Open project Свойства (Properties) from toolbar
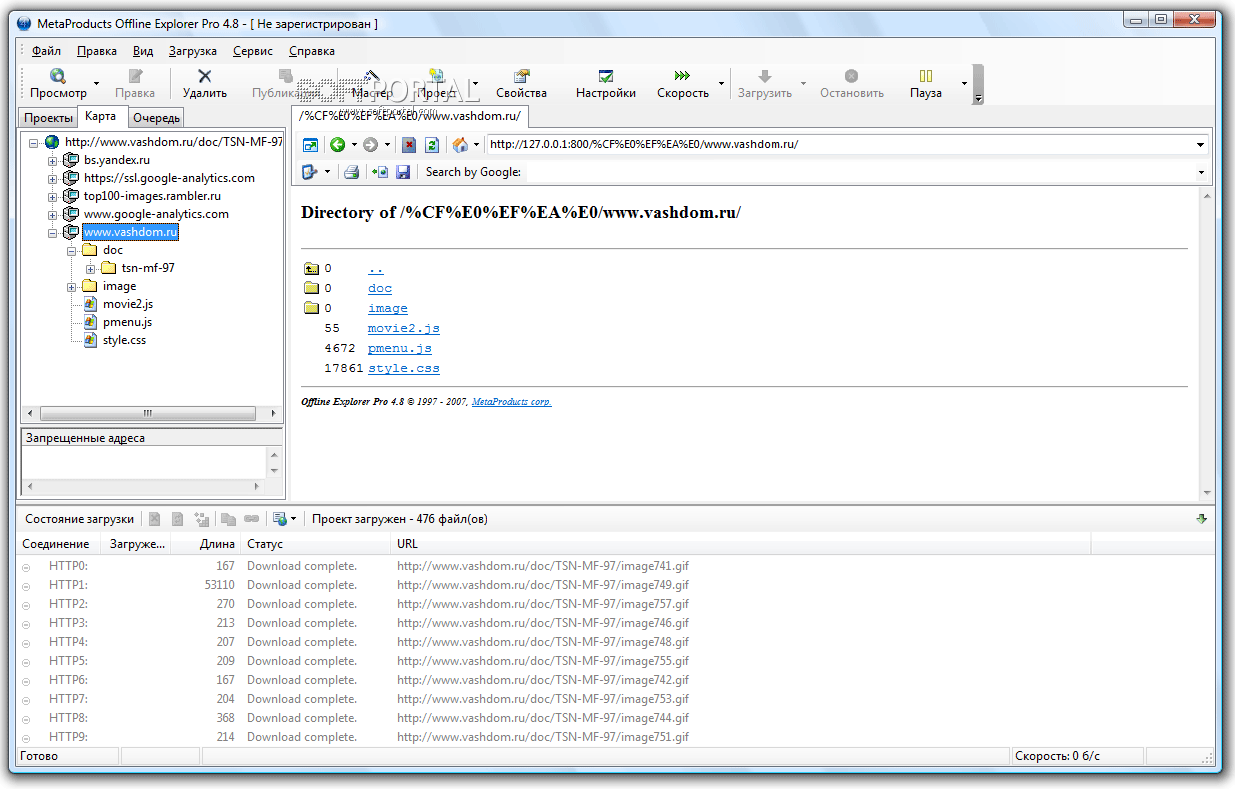 (521, 83)
